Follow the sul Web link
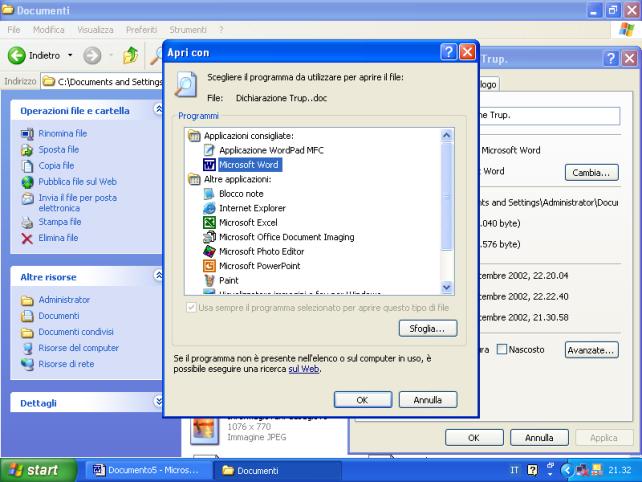 pyautogui.click(x=304, y=369)
